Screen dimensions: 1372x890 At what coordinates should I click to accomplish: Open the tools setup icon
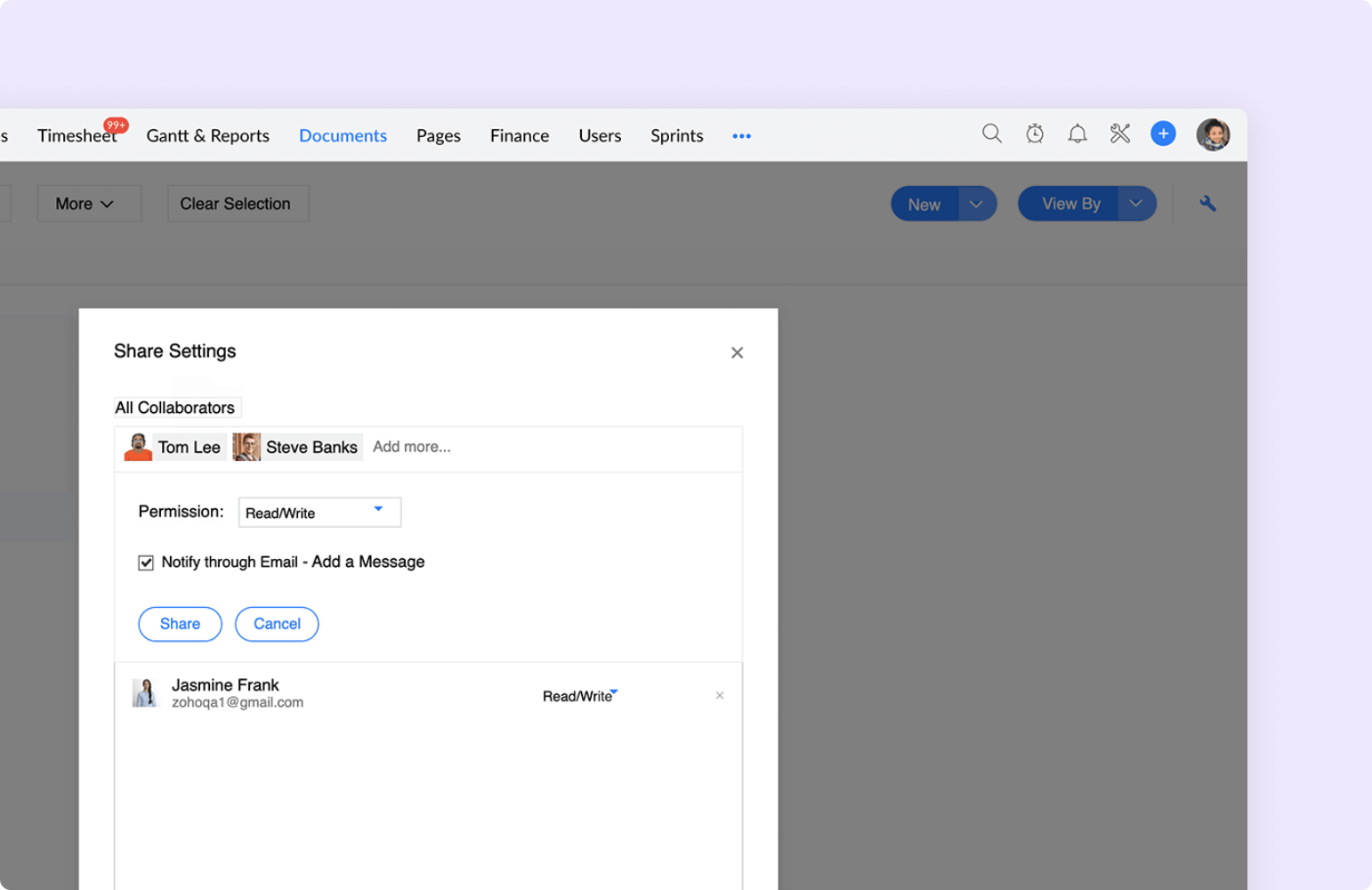1120,134
